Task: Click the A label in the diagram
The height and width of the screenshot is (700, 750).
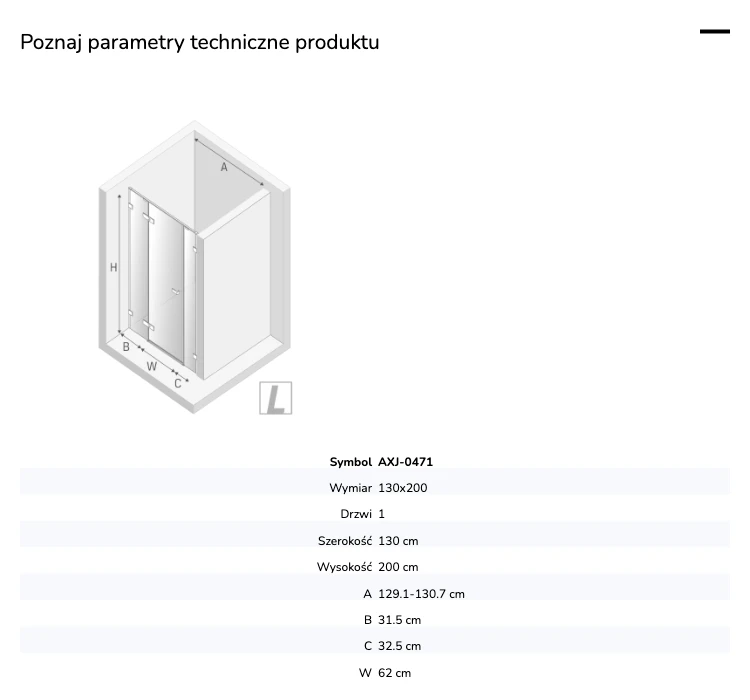Action: (224, 167)
